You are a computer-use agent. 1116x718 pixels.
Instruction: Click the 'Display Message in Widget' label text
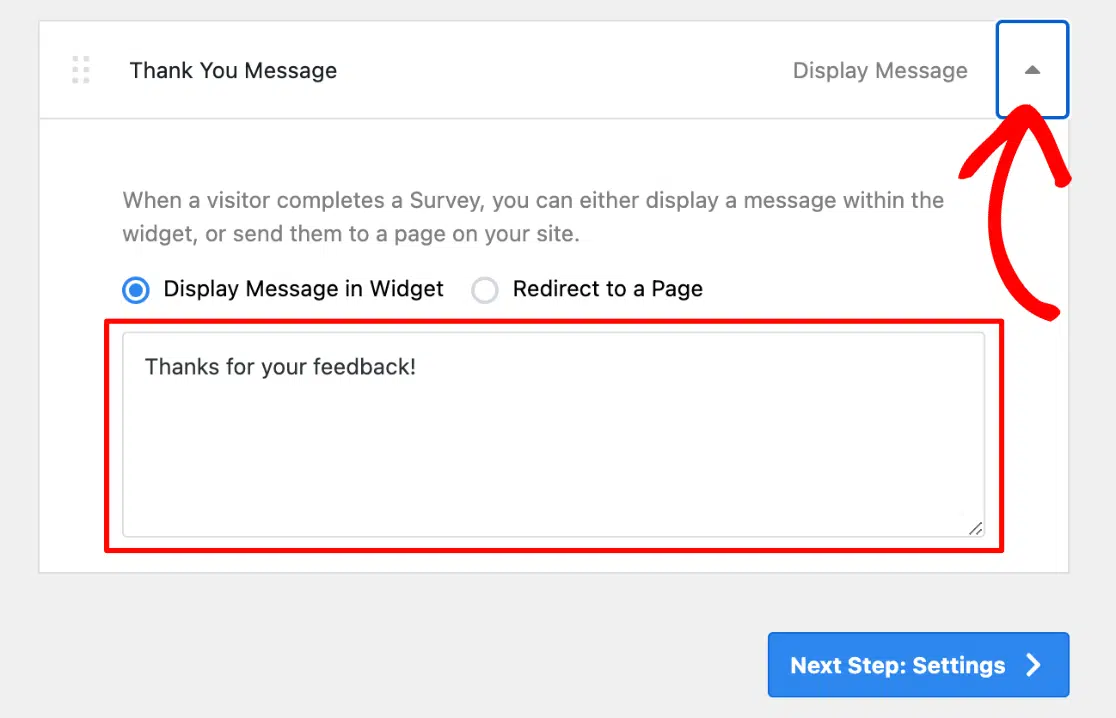pyautogui.click(x=303, y=289)
